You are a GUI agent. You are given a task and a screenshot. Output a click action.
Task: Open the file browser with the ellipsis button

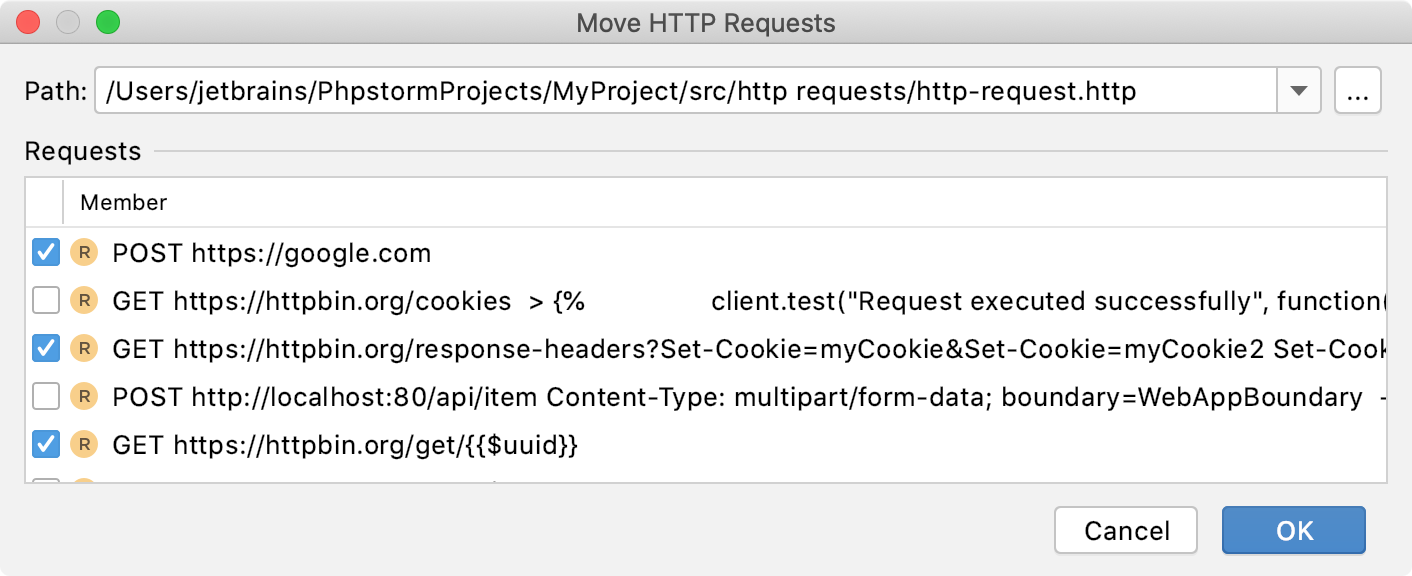[x=1357, y=91]
